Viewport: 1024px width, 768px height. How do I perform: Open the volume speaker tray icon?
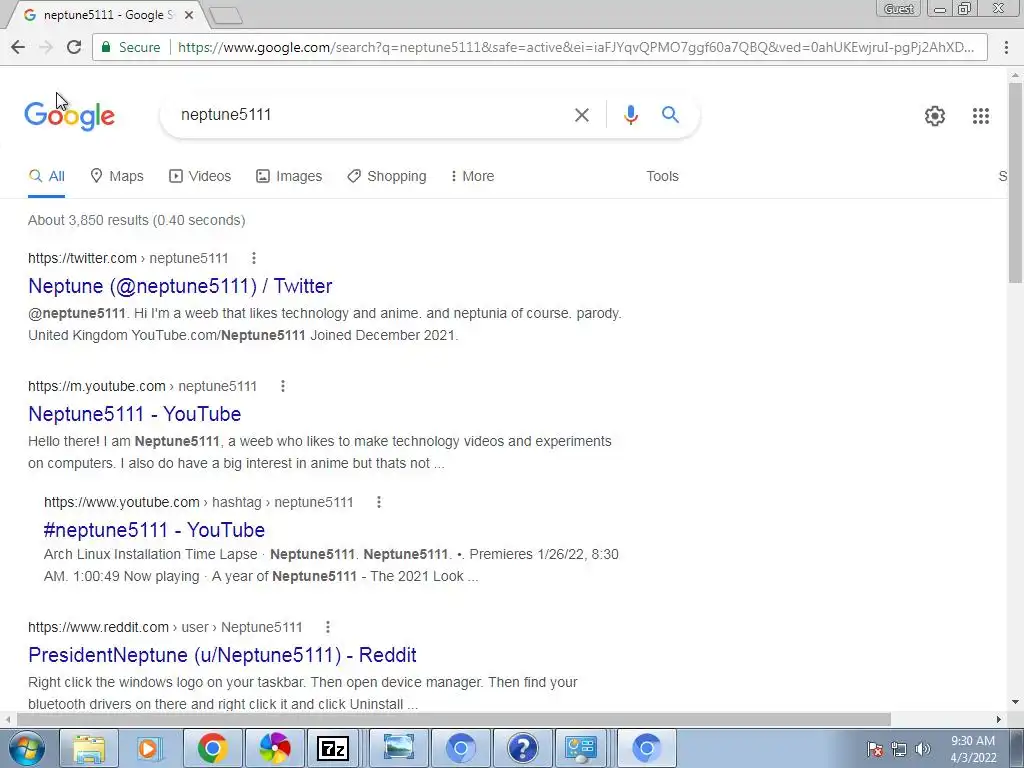(923, 749)
